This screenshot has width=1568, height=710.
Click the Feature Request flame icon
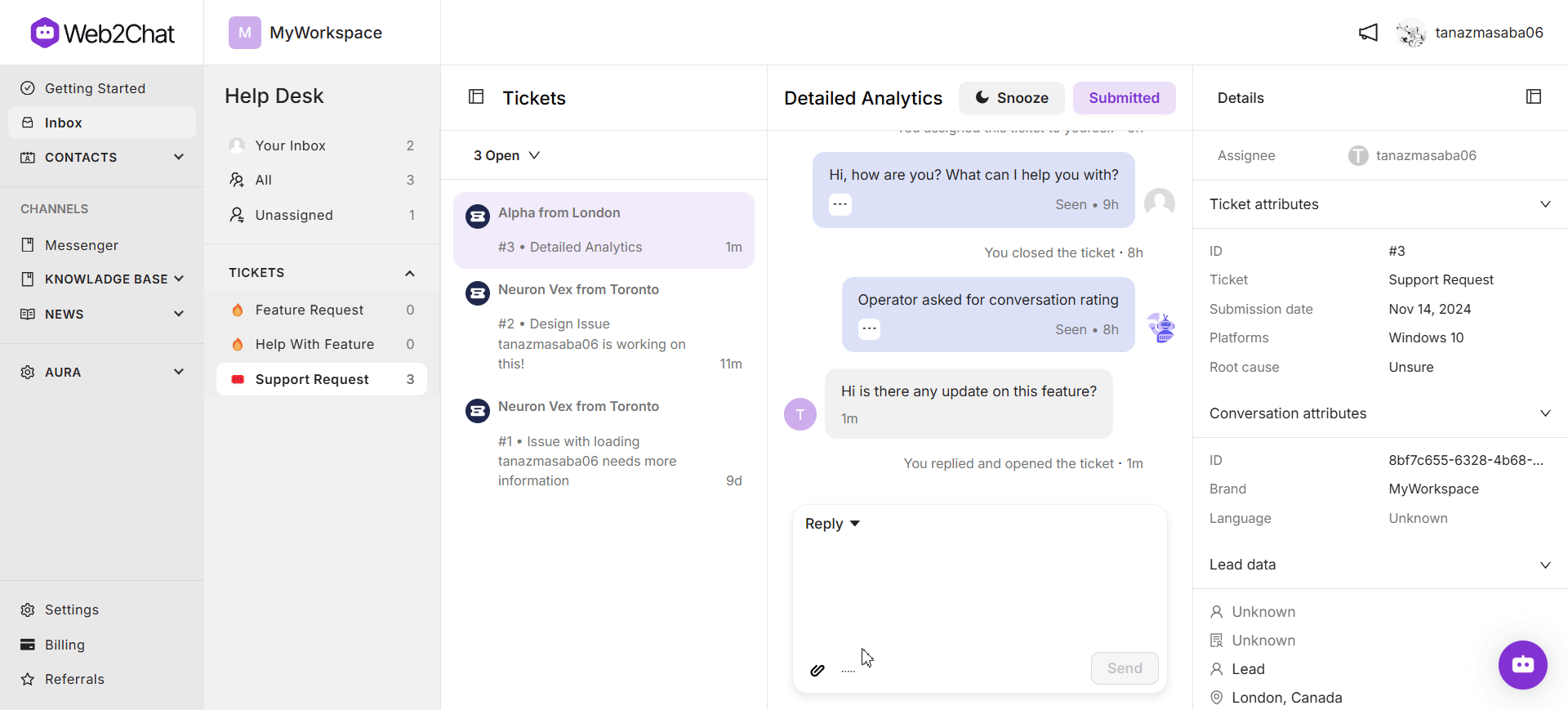click(x=238, y=310)
